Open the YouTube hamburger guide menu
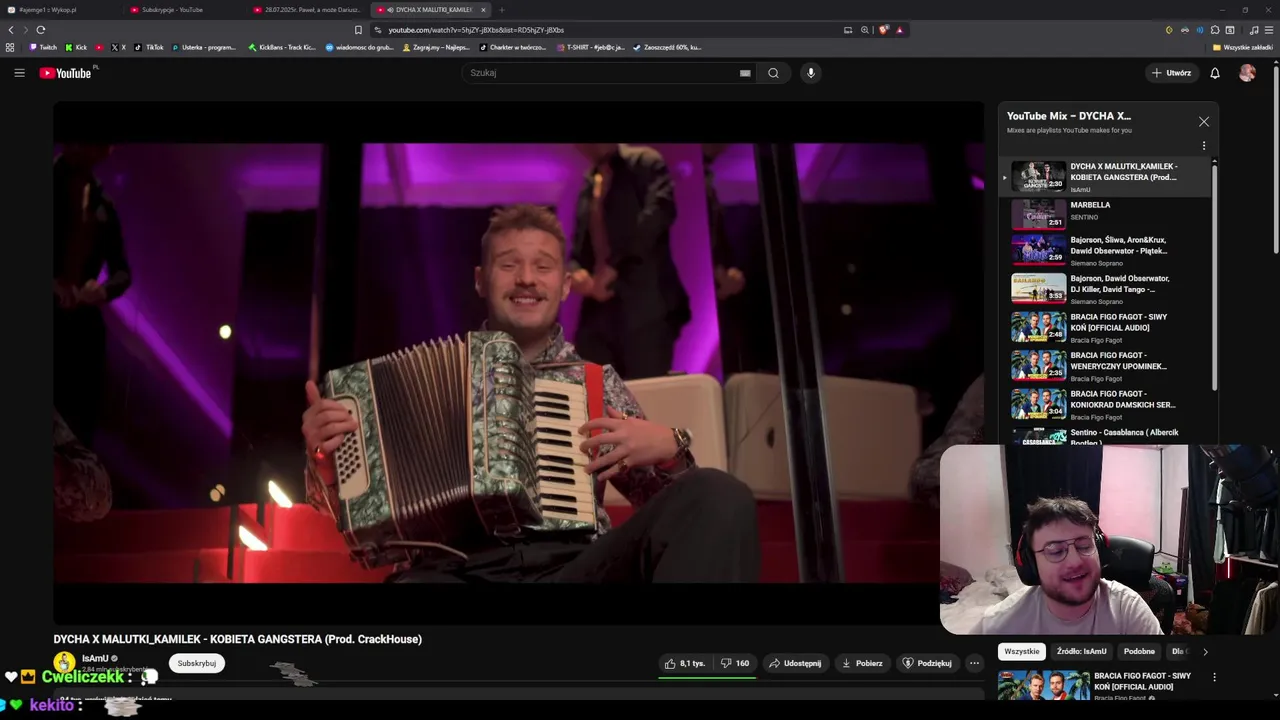This screenshot has width=1280, height=720. (x=19, y=73)
